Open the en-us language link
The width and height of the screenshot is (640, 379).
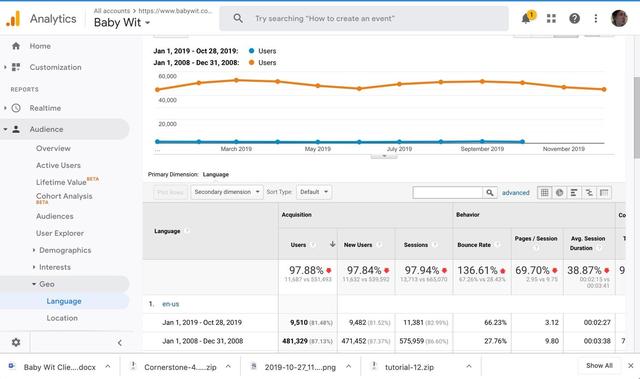[x=171, y=304]
